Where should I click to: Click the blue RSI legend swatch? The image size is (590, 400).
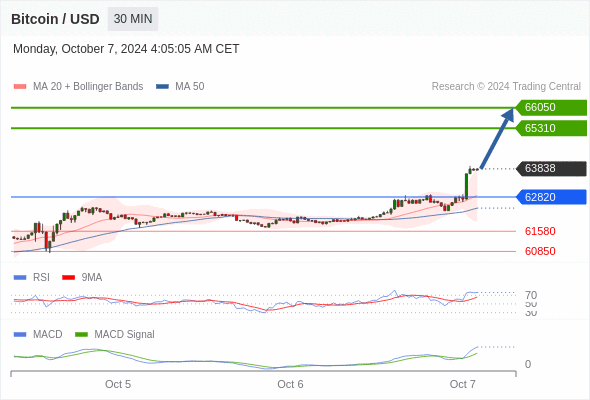pos(20,278)
